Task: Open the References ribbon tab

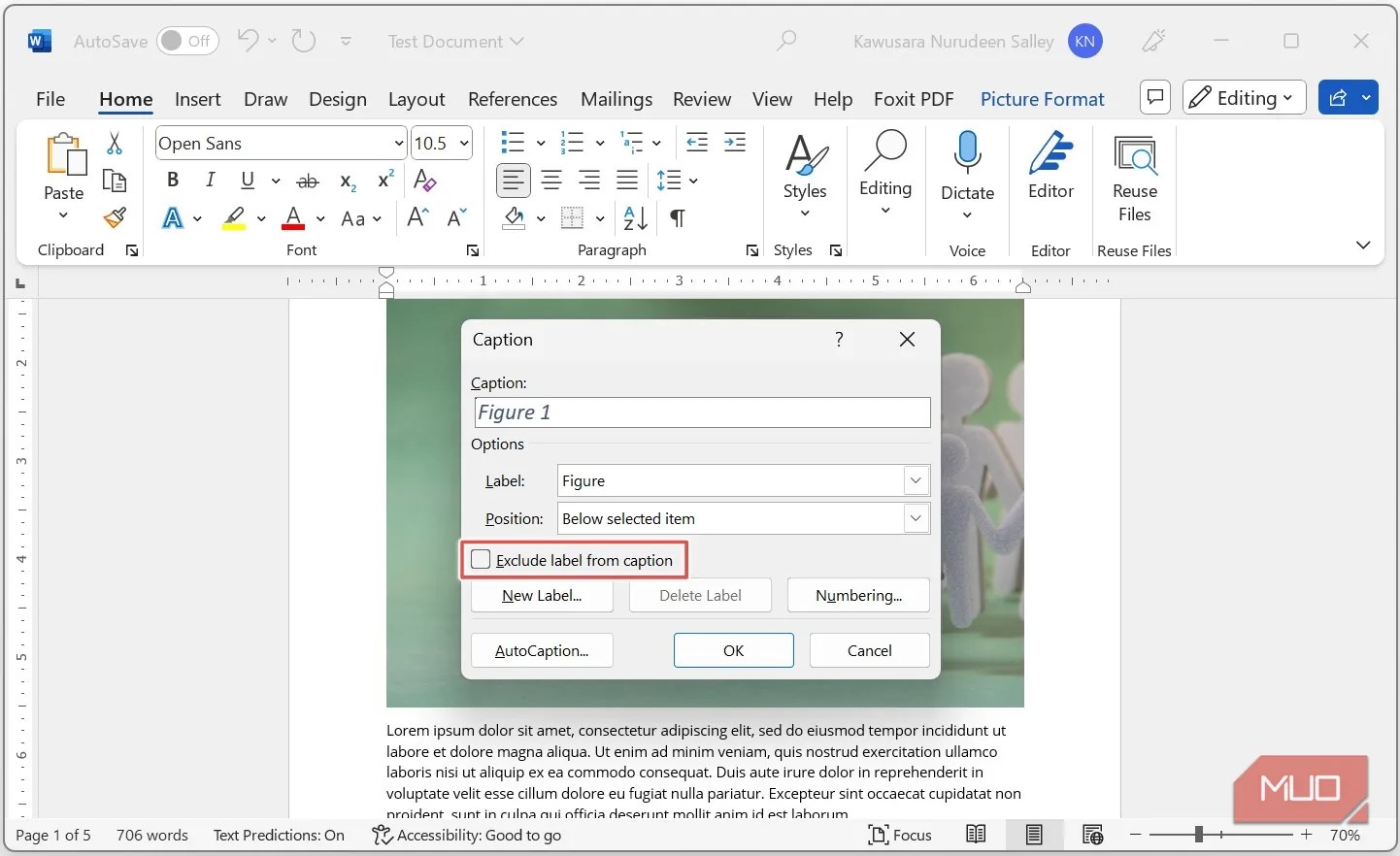Action: click(512, 98)
